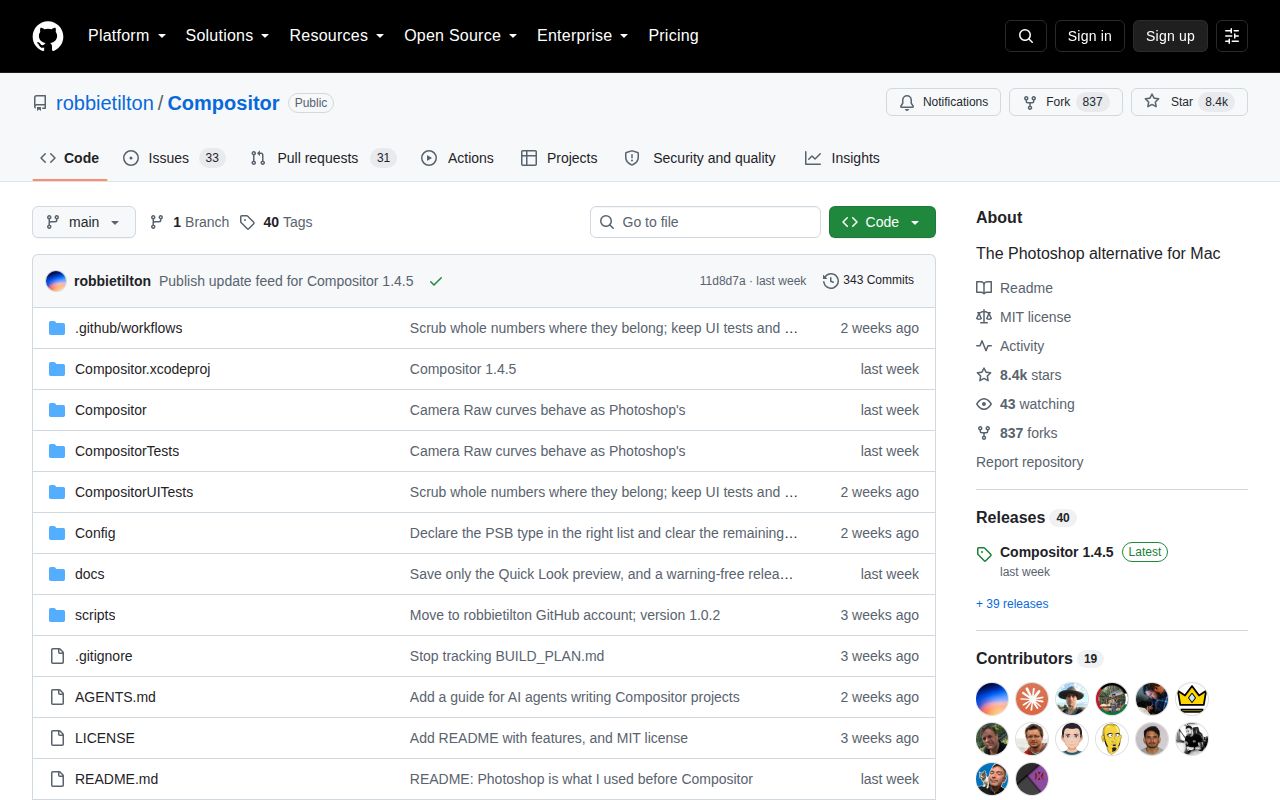Click the GitHub logo icon

[x=48, y=36]
